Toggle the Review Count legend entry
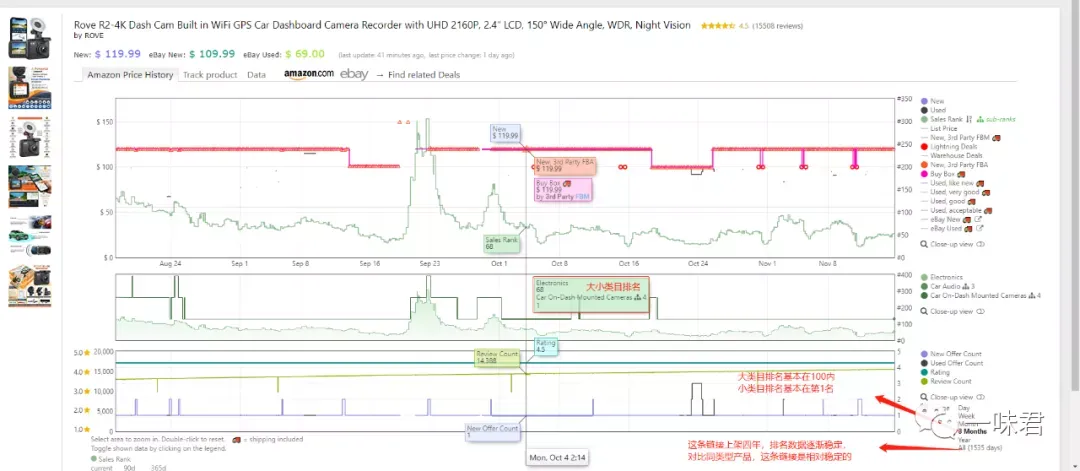 pos(946,381)
